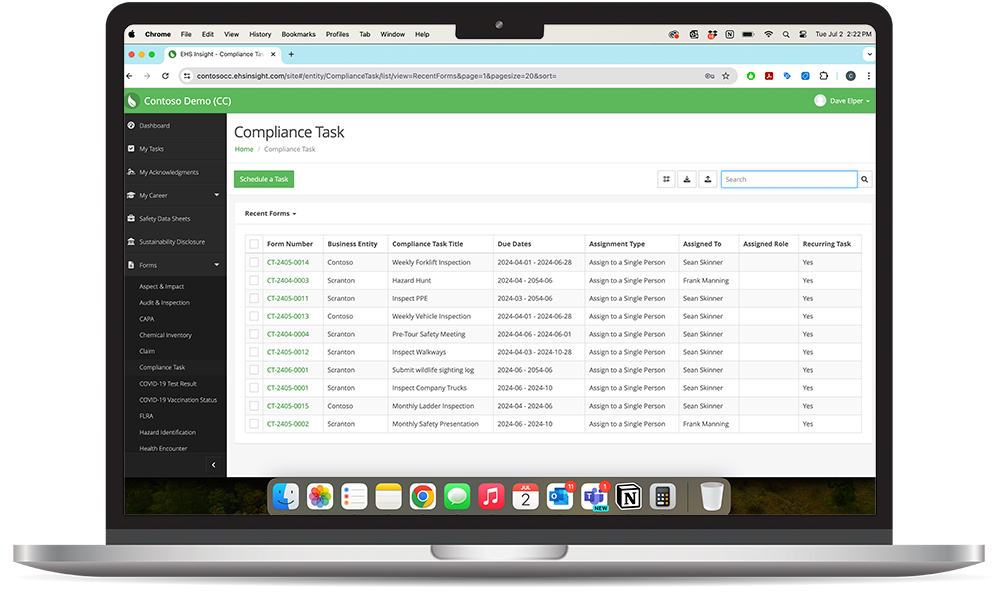This screenshot has width=1000, height=600.
Task: Check the select-all checkbox in the table header
Action: coord(254,243)
